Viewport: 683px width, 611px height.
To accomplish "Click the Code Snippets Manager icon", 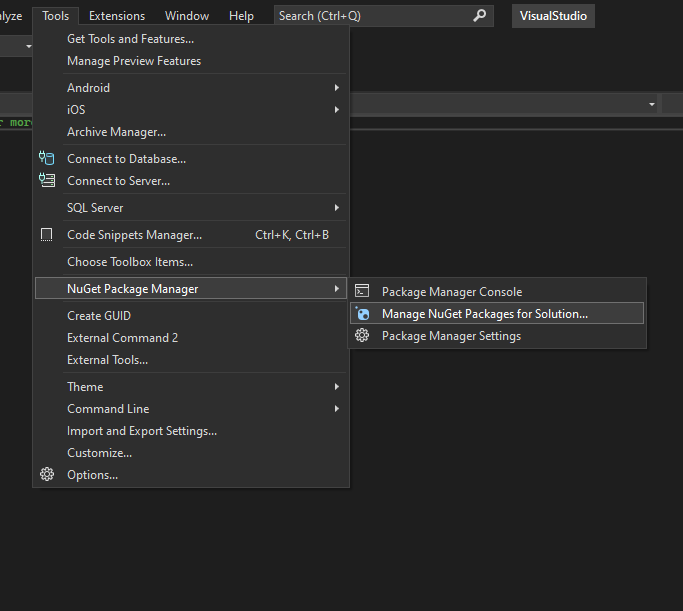I will point(47,235).
